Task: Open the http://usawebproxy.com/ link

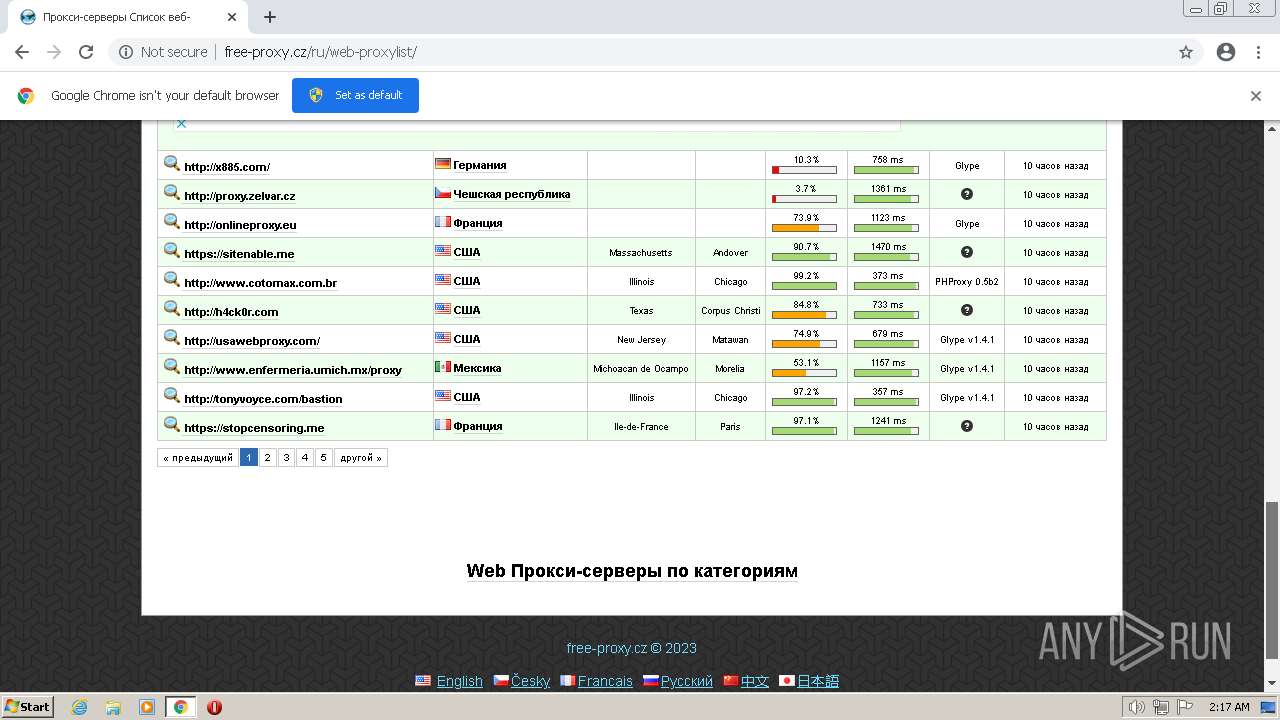Action: (x=252, y=341)
